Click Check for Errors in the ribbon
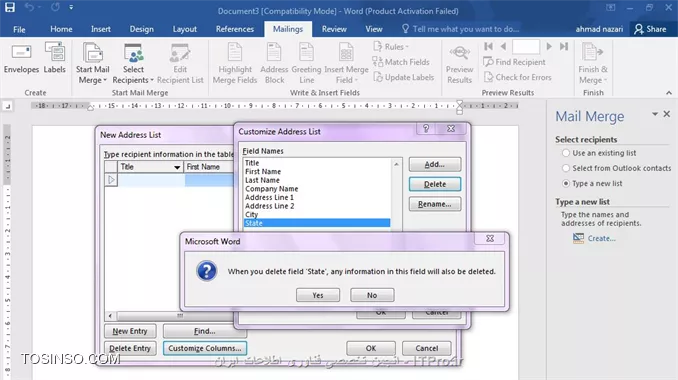 pyautogui.click(x=518, y=77)
